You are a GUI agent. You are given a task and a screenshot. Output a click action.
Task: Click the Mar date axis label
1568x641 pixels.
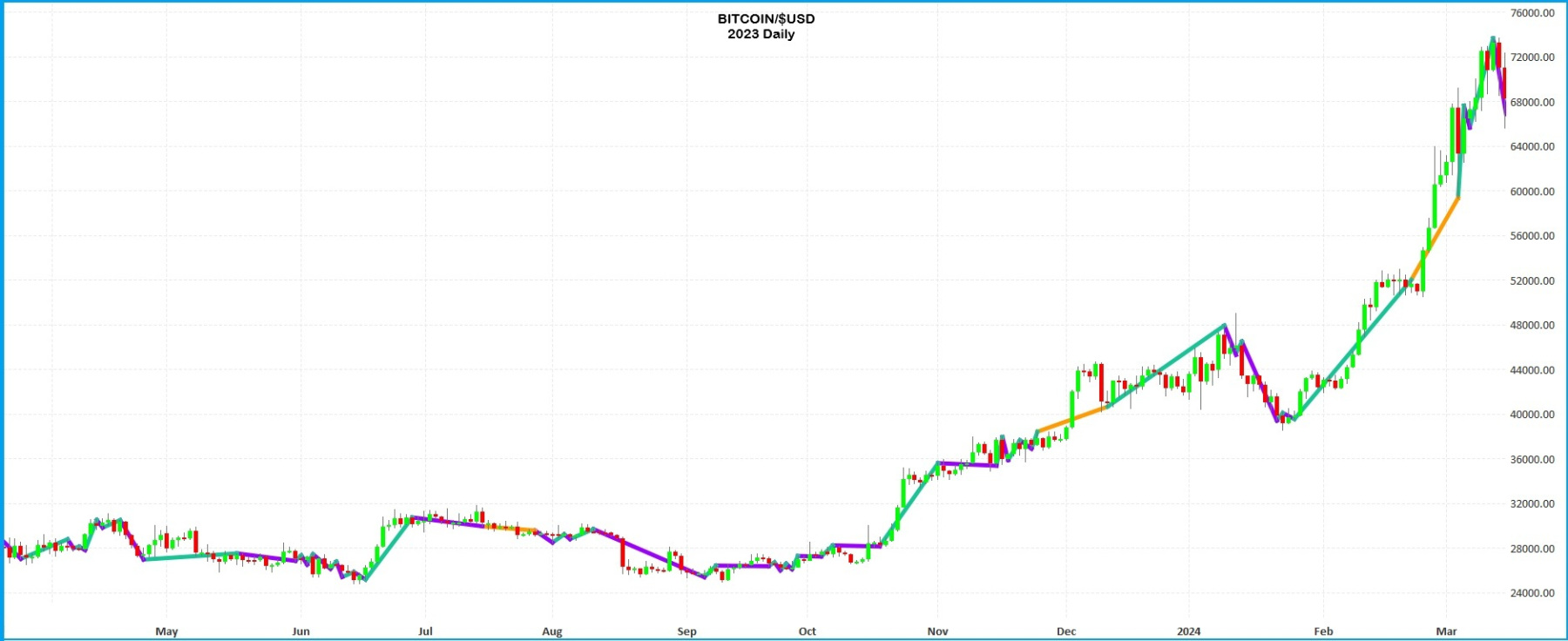(x=1446, y=631)
